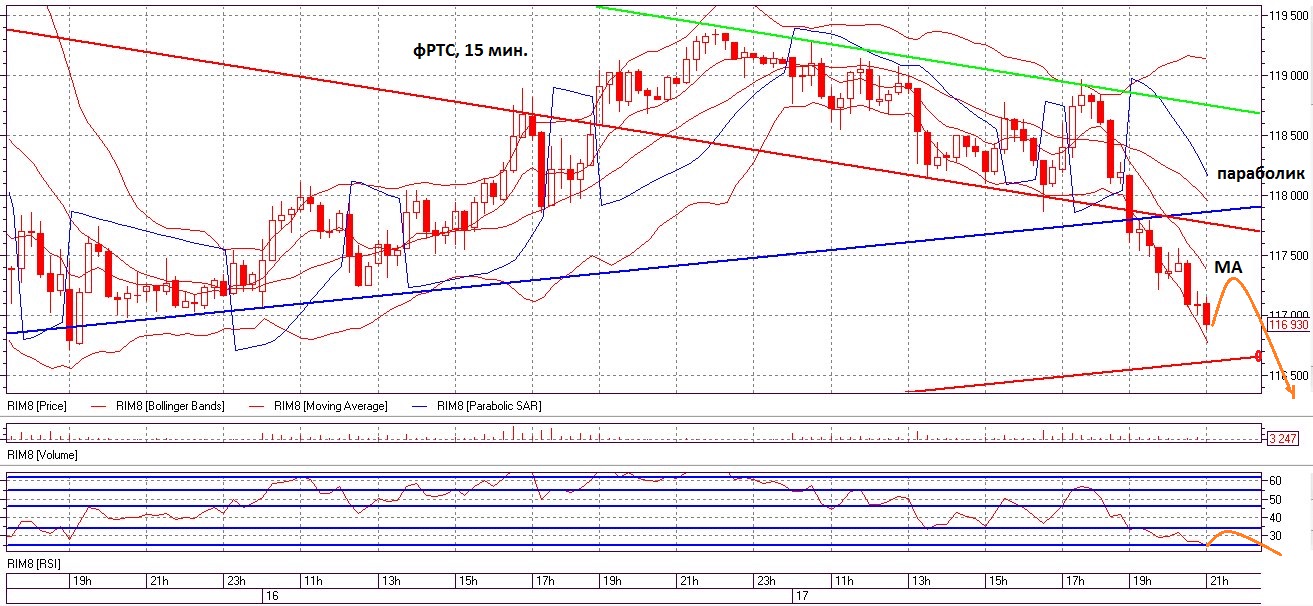Click the RIM8 [RSI] panel label
This screenshot has height=606, width=1313.
pos(32,565)
